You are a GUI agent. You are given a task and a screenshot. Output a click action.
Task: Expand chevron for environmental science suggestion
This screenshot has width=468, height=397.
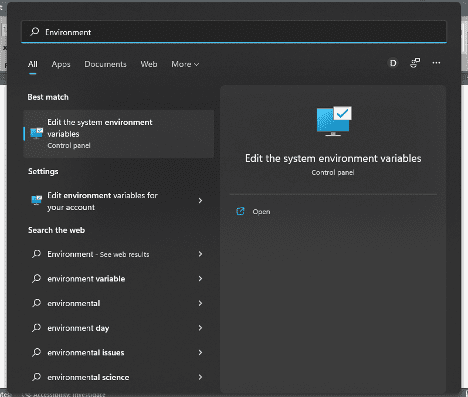coord(200,377)
